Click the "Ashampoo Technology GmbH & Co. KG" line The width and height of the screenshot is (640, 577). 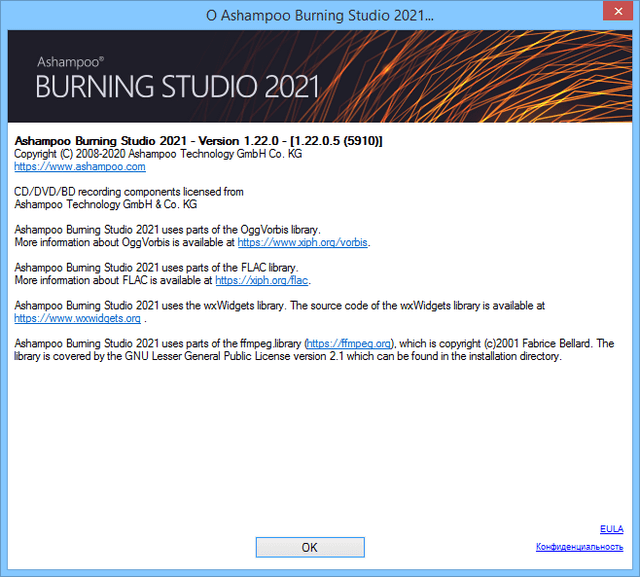click(106, 204)
